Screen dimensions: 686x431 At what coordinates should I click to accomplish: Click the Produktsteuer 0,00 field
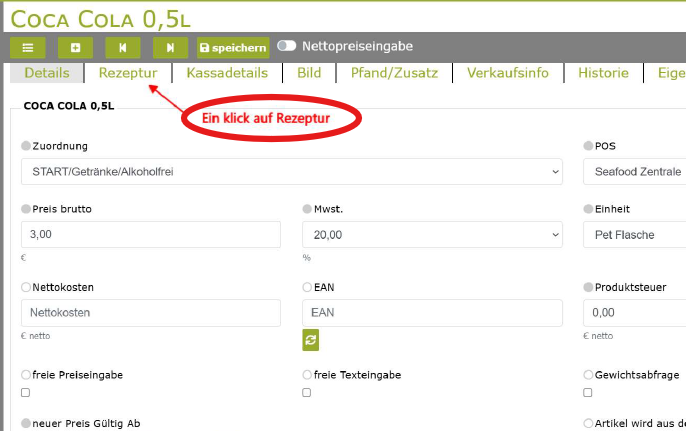(x=634, y=313)
